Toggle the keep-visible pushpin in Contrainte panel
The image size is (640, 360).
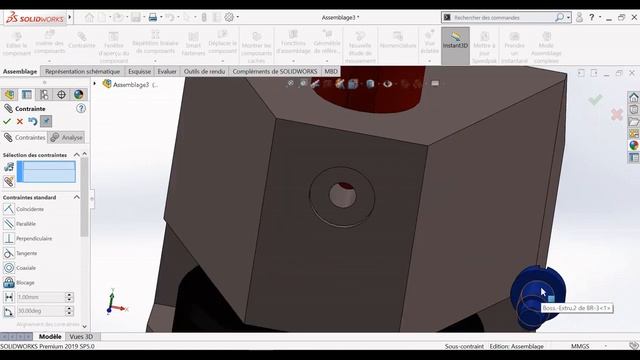coord(46,121)
